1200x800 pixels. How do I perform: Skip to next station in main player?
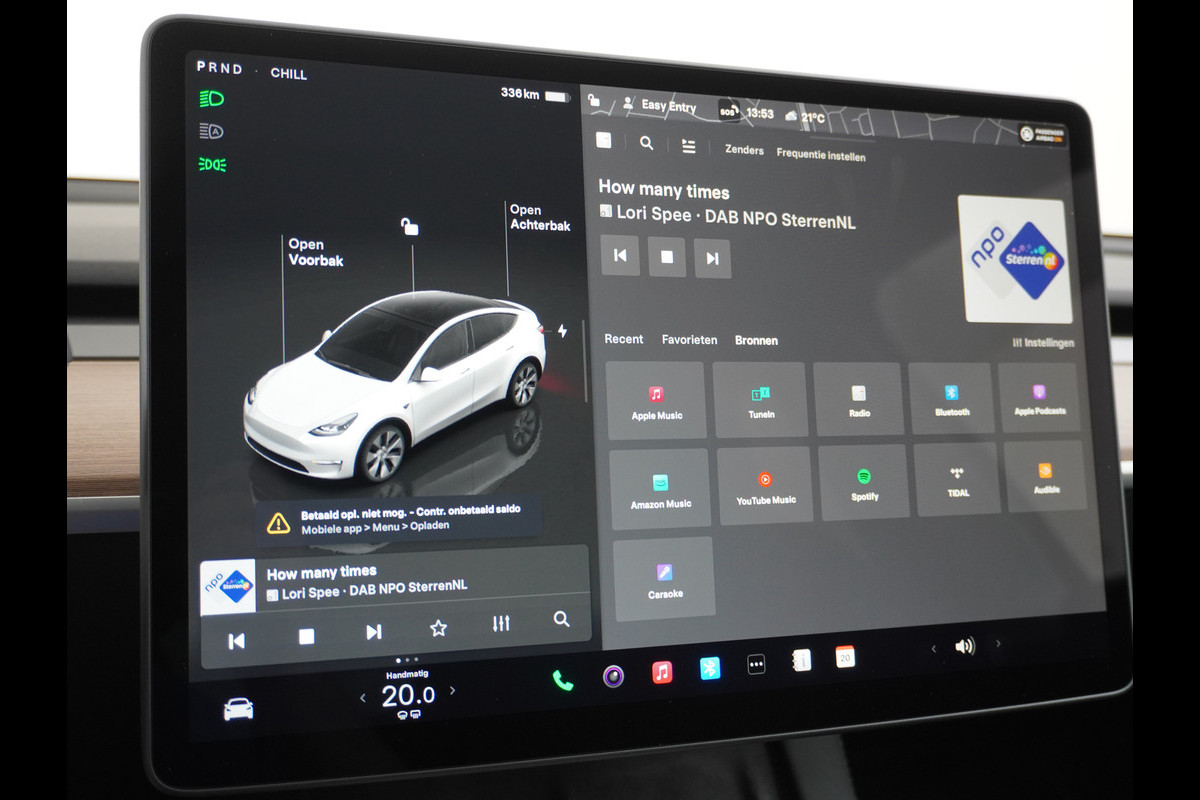(x=712, y=258)
